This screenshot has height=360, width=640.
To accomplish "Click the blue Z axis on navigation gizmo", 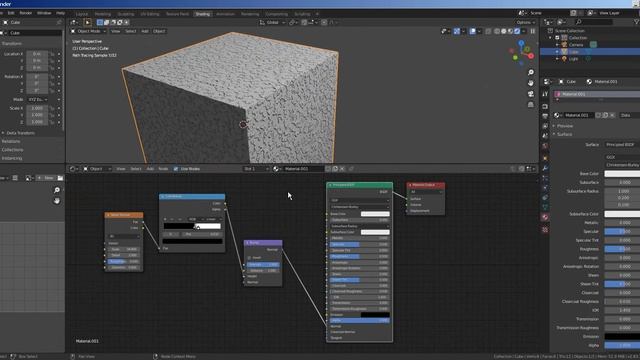I will [521, 43].
